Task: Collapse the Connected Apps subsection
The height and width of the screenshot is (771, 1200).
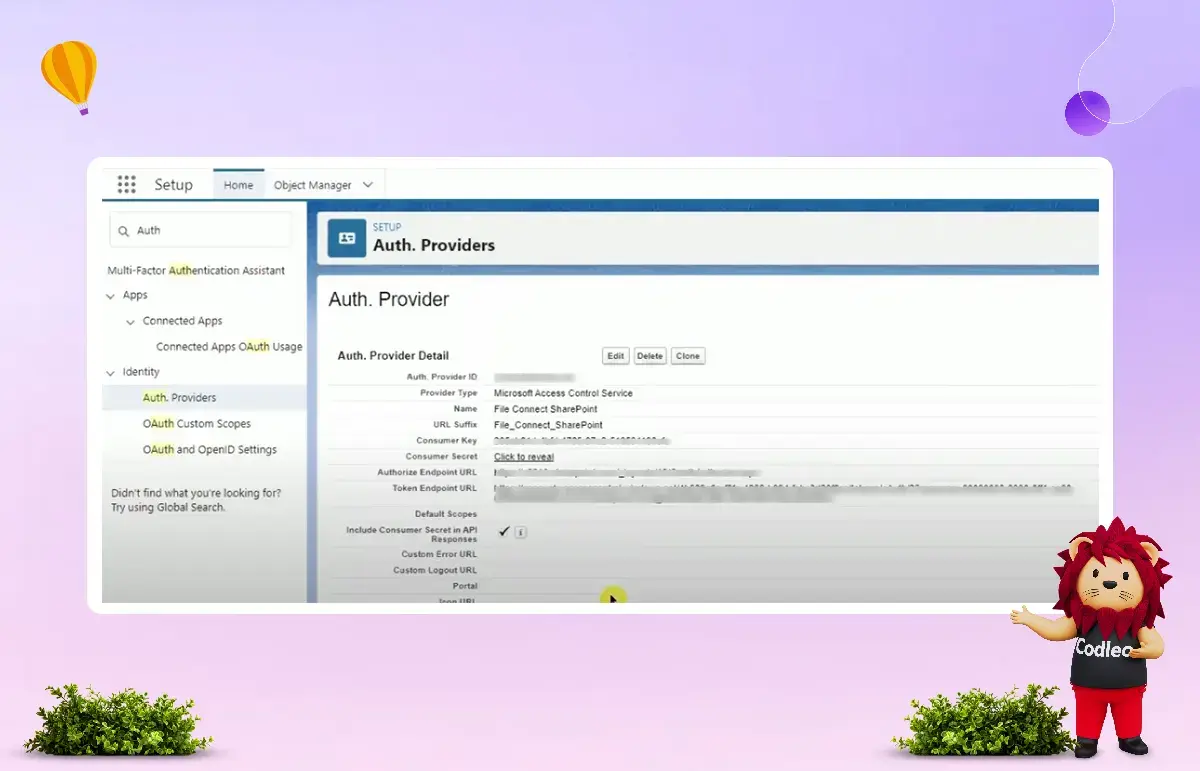Action: click(x=131, y=322)
